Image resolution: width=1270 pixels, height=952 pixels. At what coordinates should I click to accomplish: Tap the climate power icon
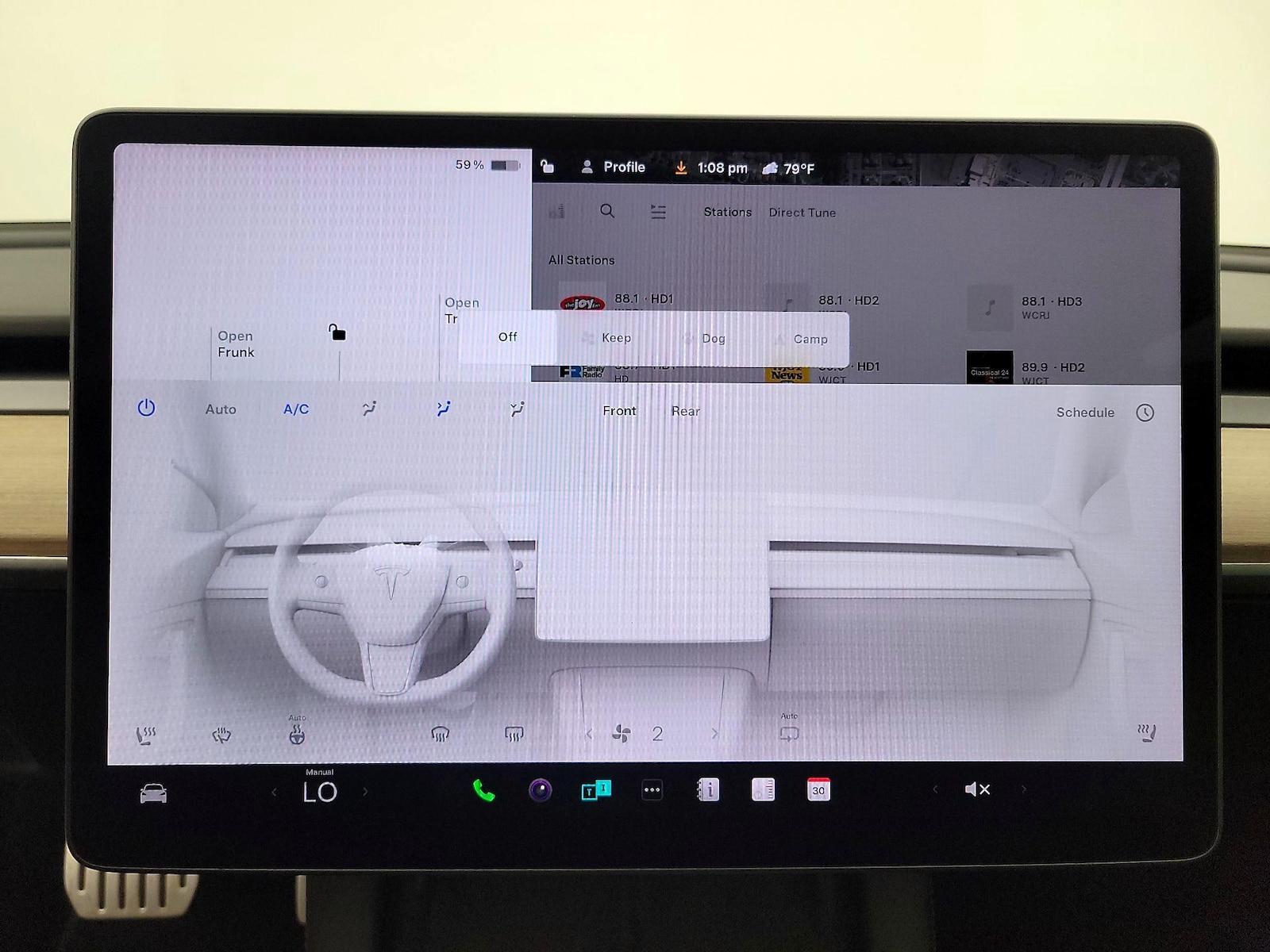pos(146,408)
